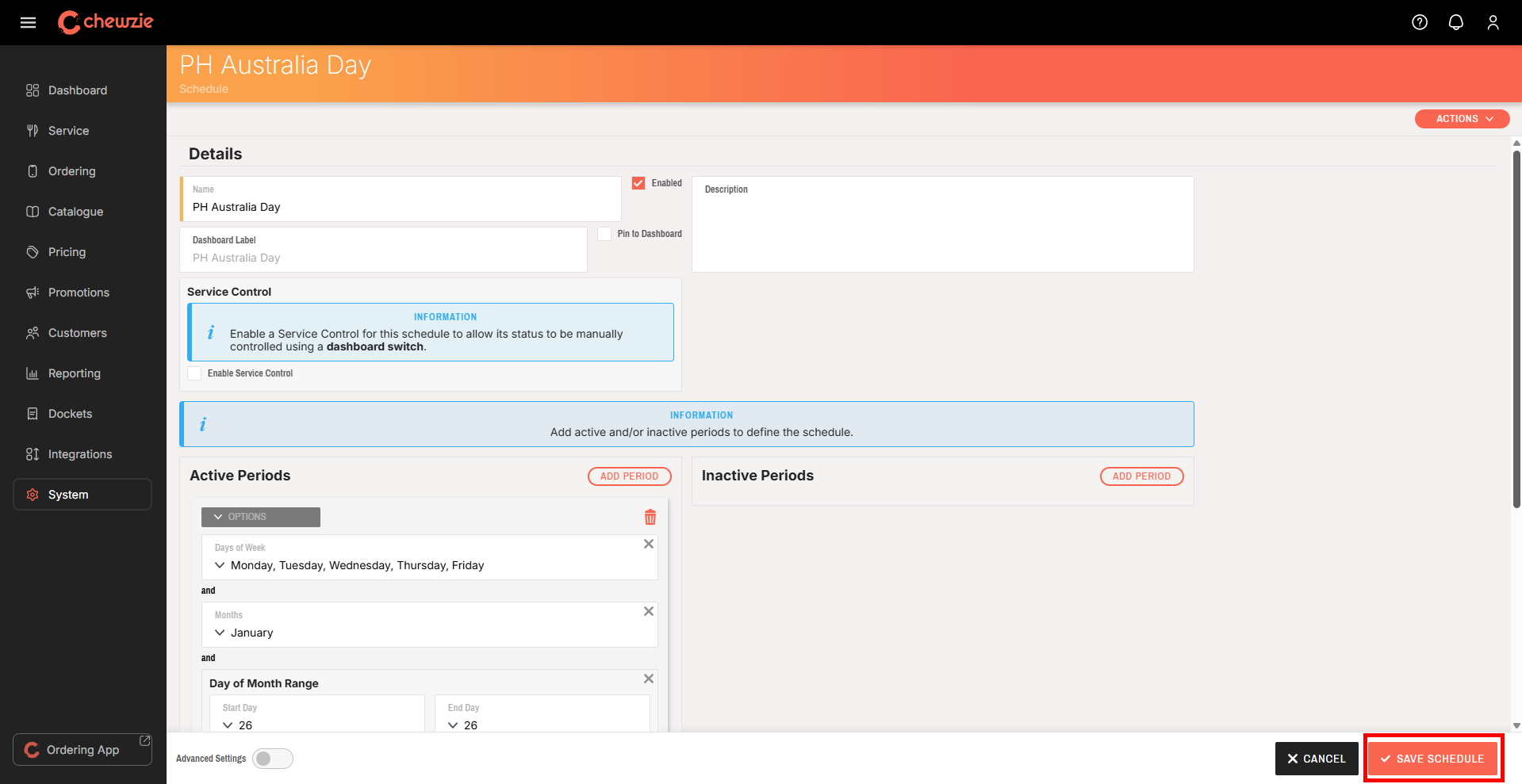Screen dimensions: 1522x784
Task: Delete the active period with trash icon
Action: [x=650, y=517]
